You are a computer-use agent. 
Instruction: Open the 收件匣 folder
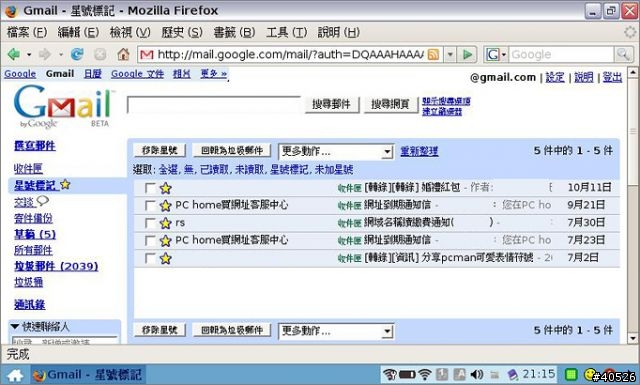[28, 168]
